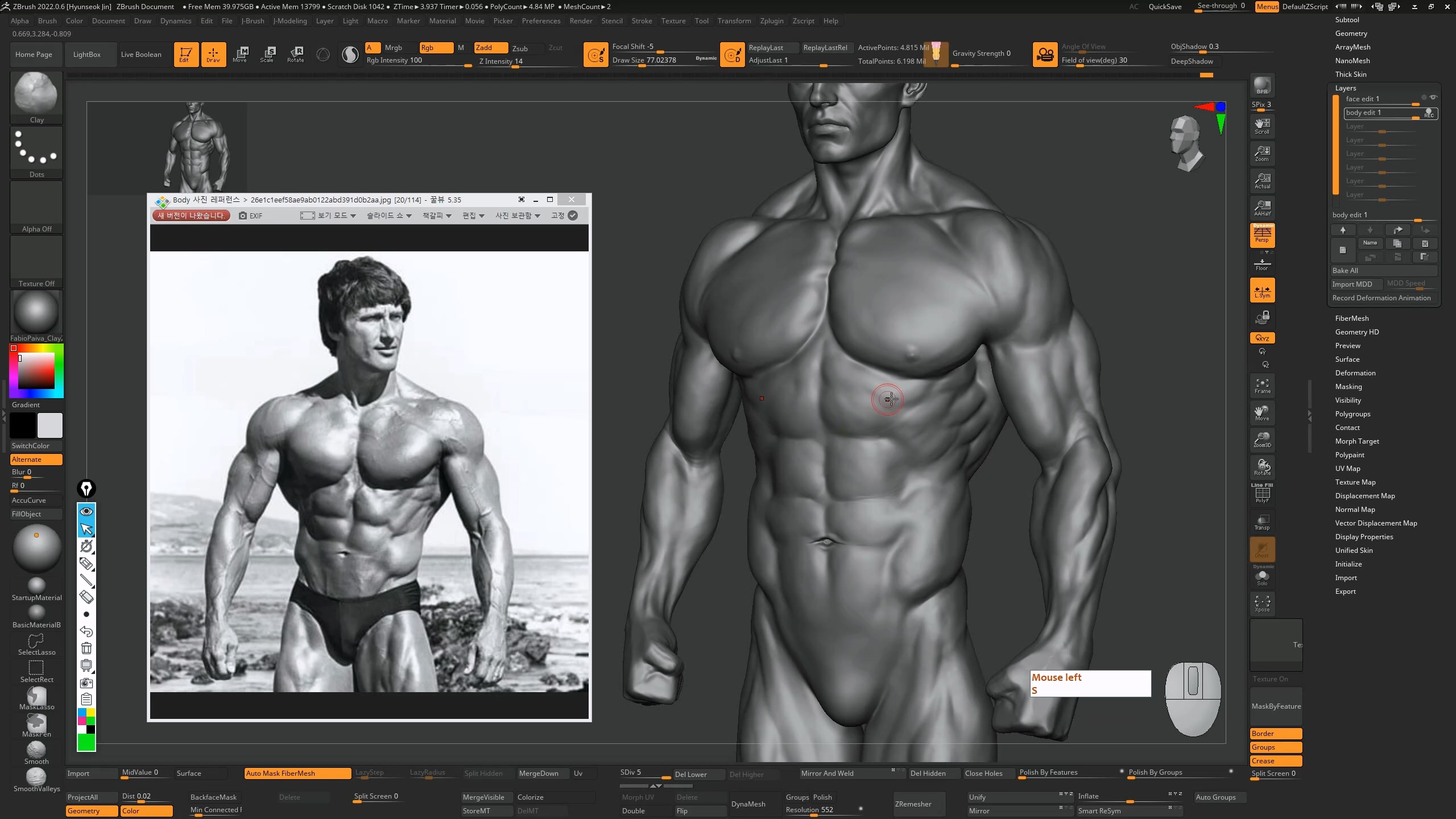This screenshot has height=819, width=1456.
Task: Open the 슬라이드 쇼 dropdown menu
Action: (389, 216)
